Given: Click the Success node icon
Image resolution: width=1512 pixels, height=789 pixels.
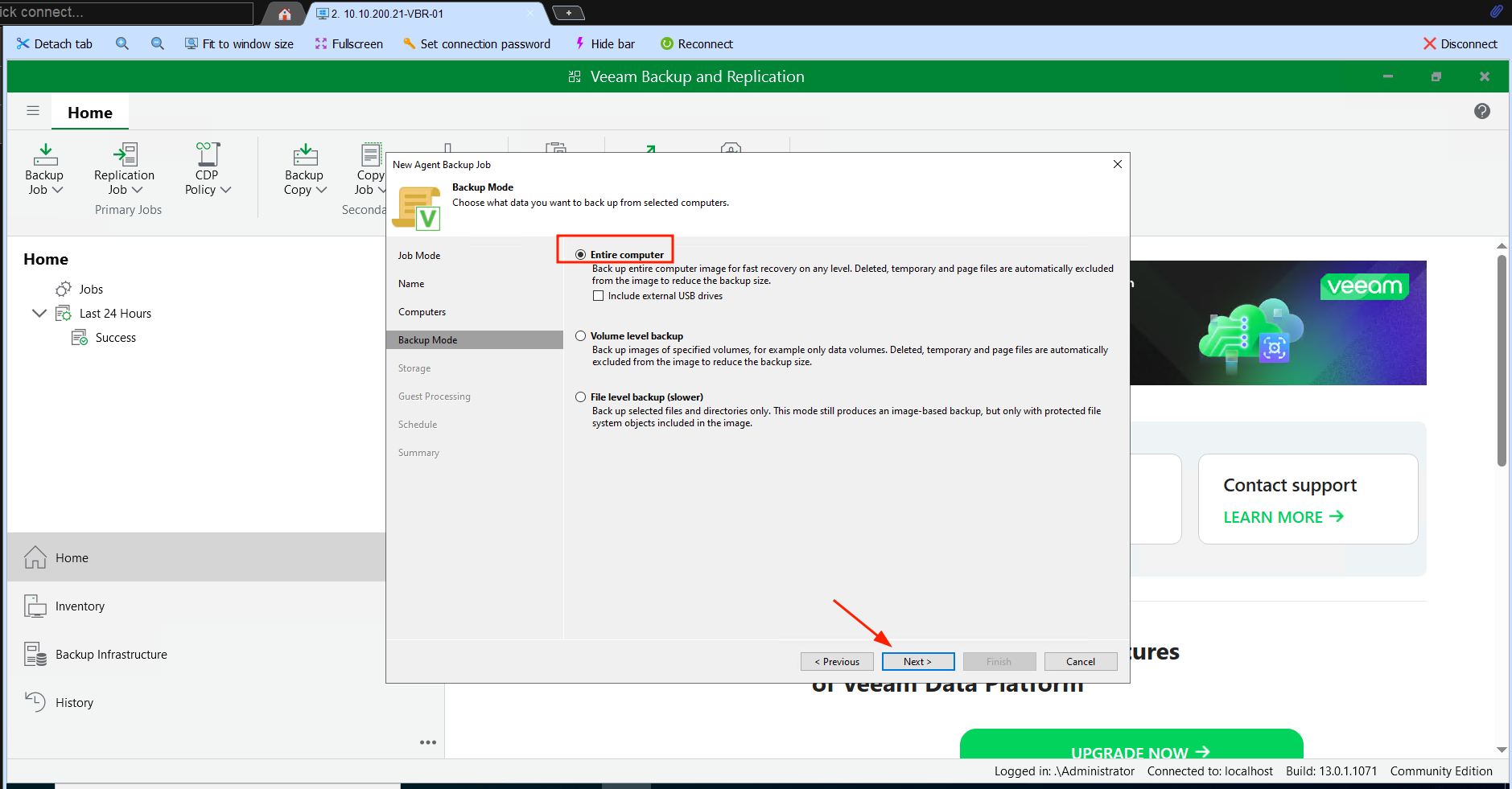Looking at the screenshot, I should pyautogui.click(x=80, y=337).
